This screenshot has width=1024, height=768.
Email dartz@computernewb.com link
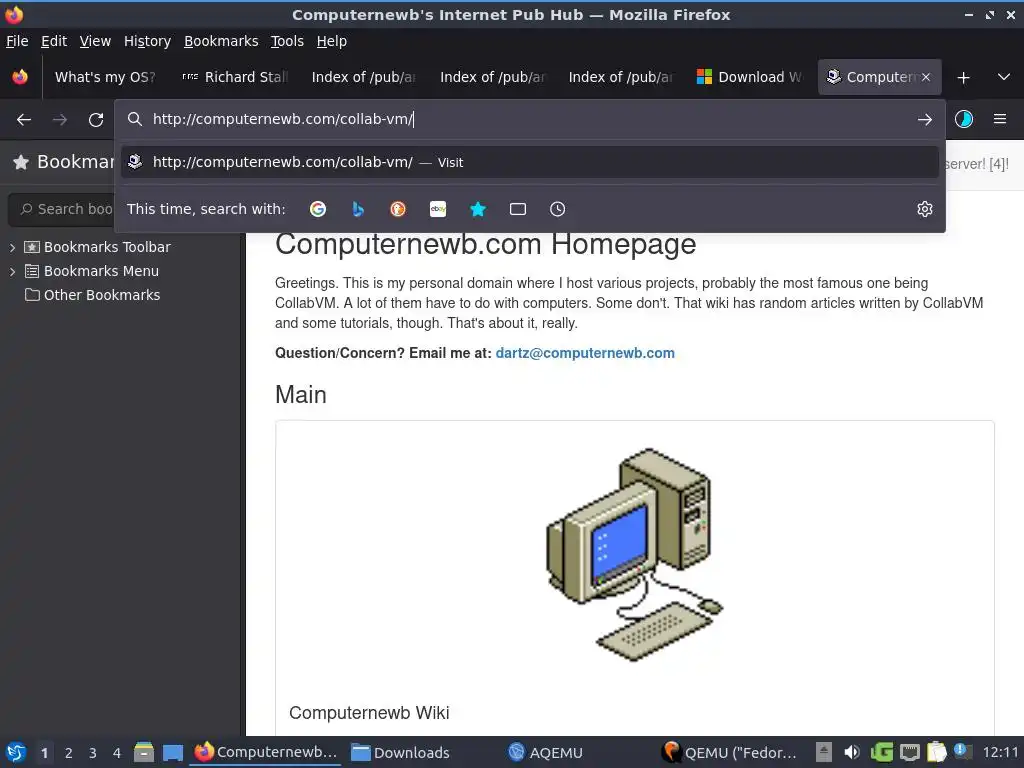pyautogui.click(x=584, y=353)
